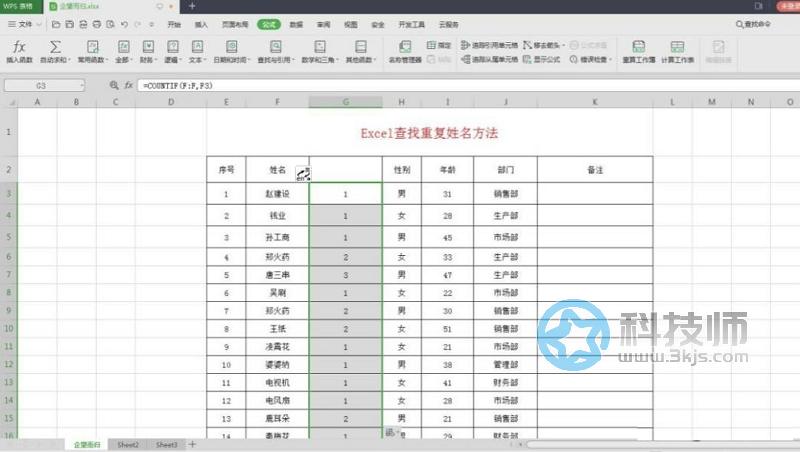Click the title cell 'Excel查找重复姓名方法'
Viewport: 800px width, 452px height.
tap(429, 133)
